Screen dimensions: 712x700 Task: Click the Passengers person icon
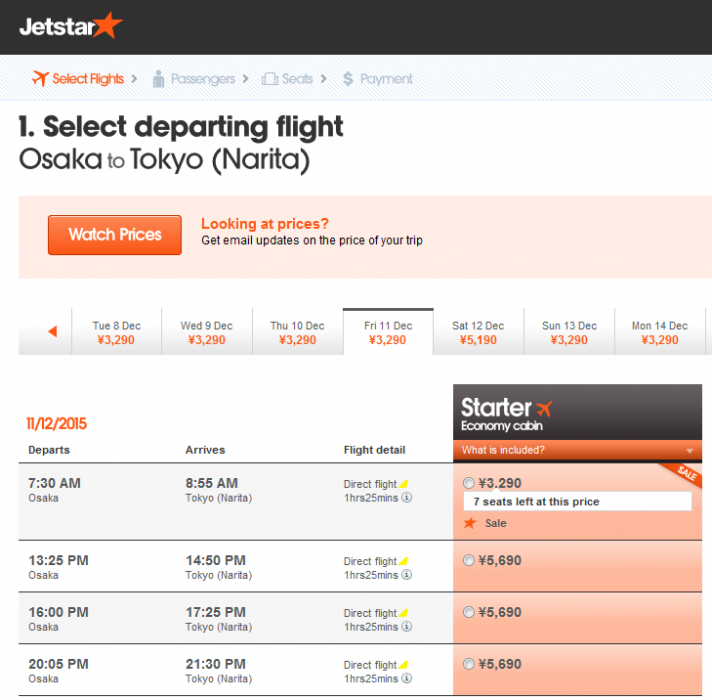click(158, 79)
